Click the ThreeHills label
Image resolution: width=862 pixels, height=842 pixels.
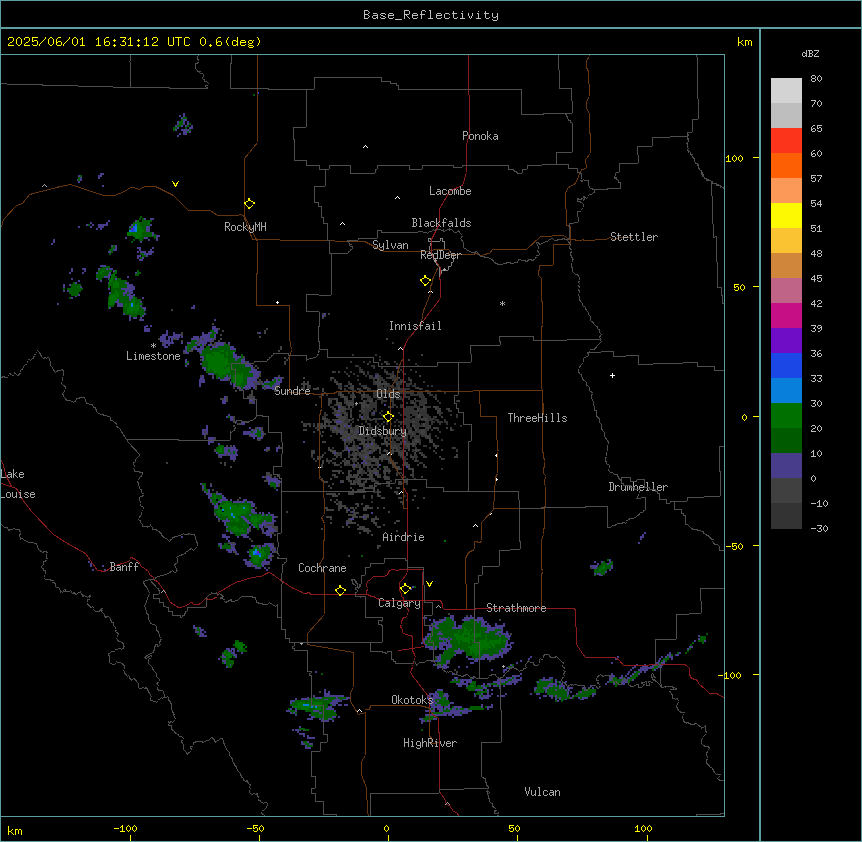537,418
